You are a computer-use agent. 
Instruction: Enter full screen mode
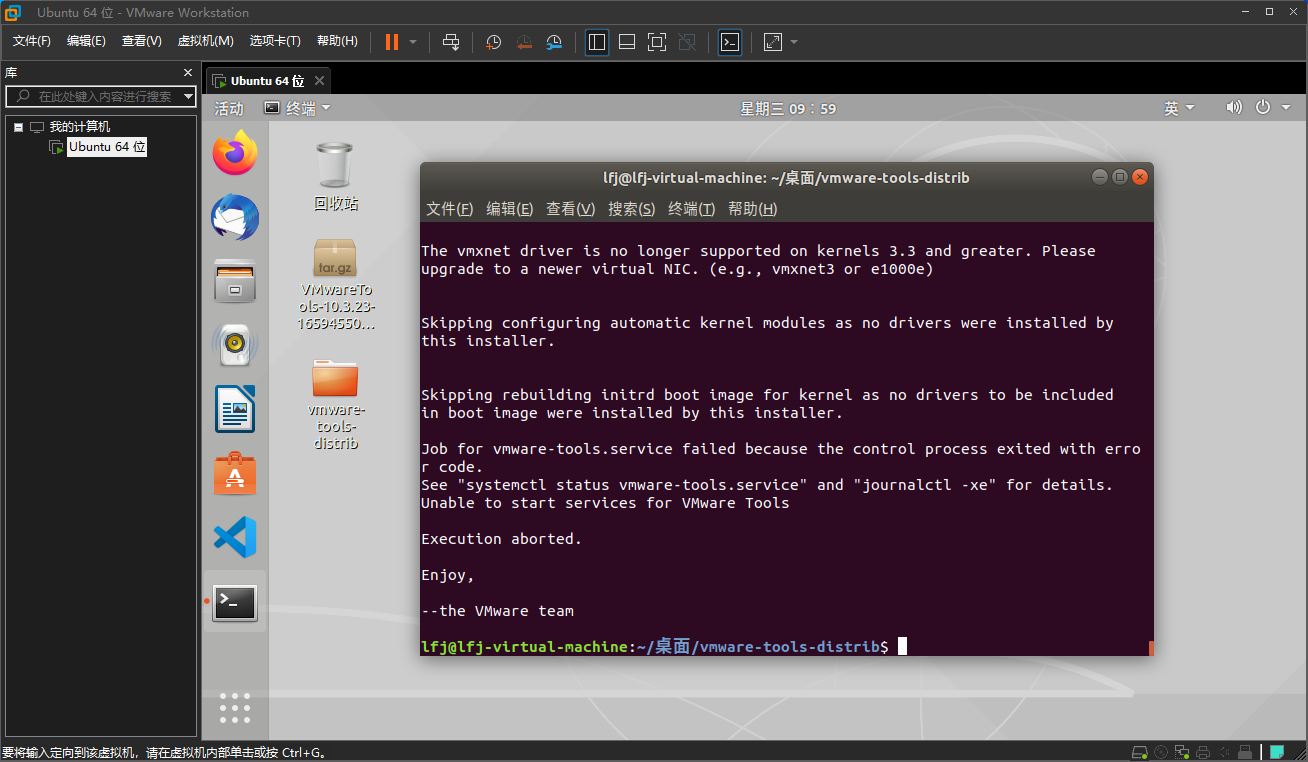(657, 42)
